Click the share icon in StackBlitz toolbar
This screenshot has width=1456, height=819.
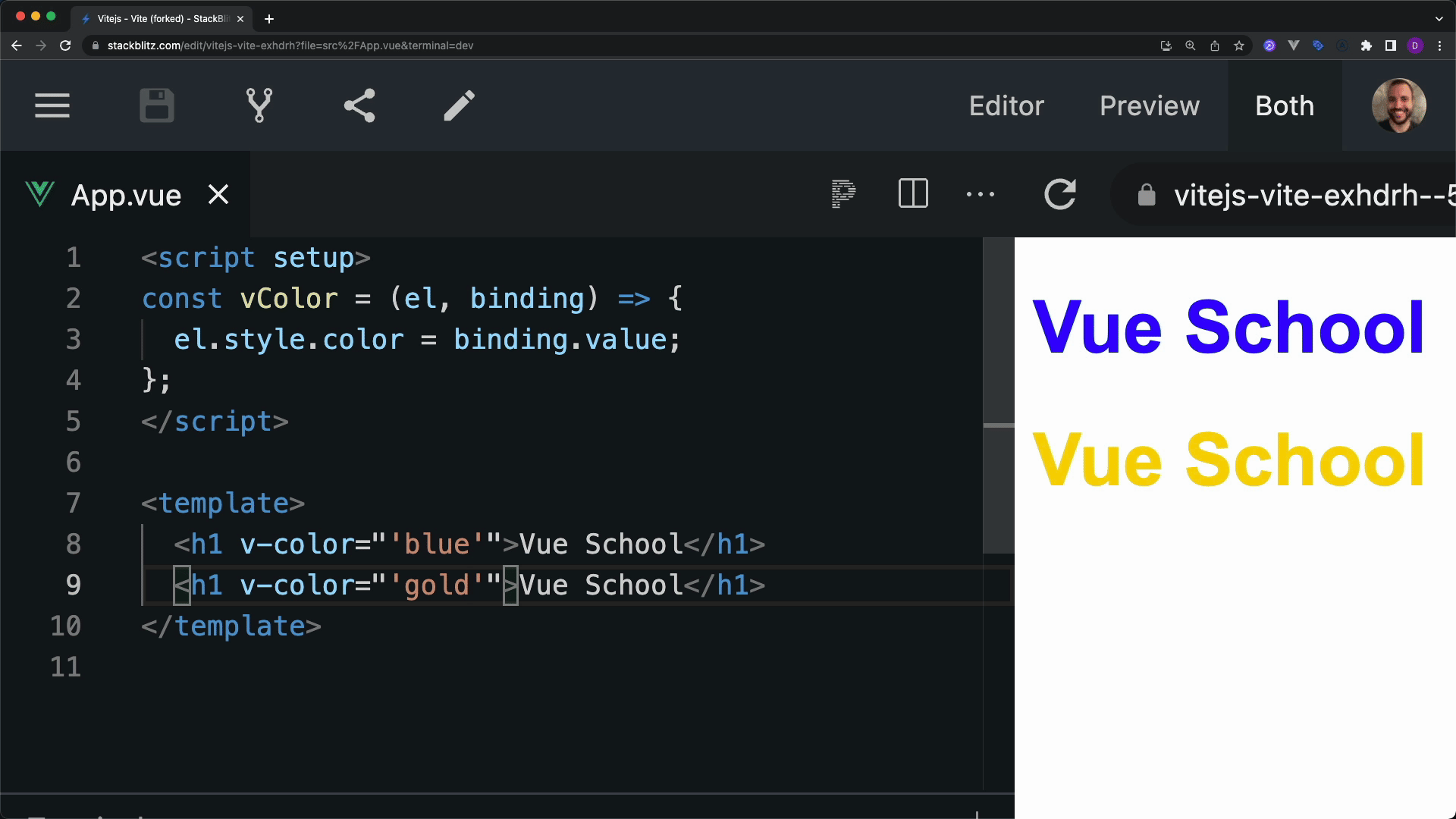359,105
